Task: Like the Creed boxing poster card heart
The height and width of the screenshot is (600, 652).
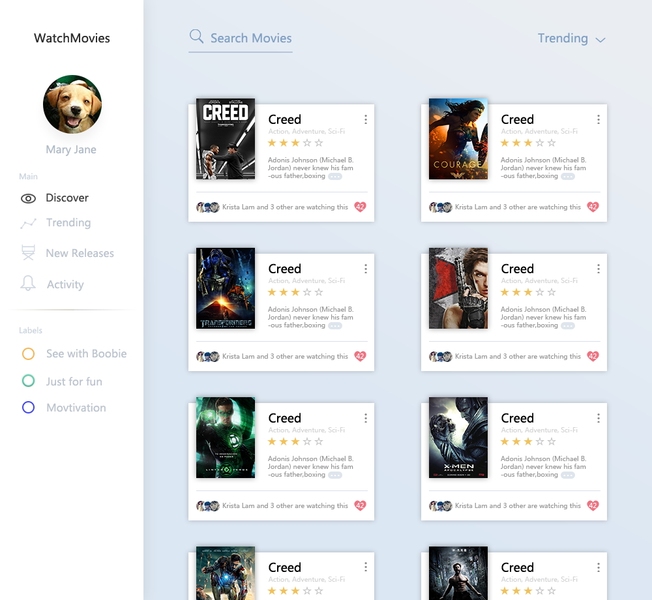Action: pyautogui.click(x=360, y=207)
